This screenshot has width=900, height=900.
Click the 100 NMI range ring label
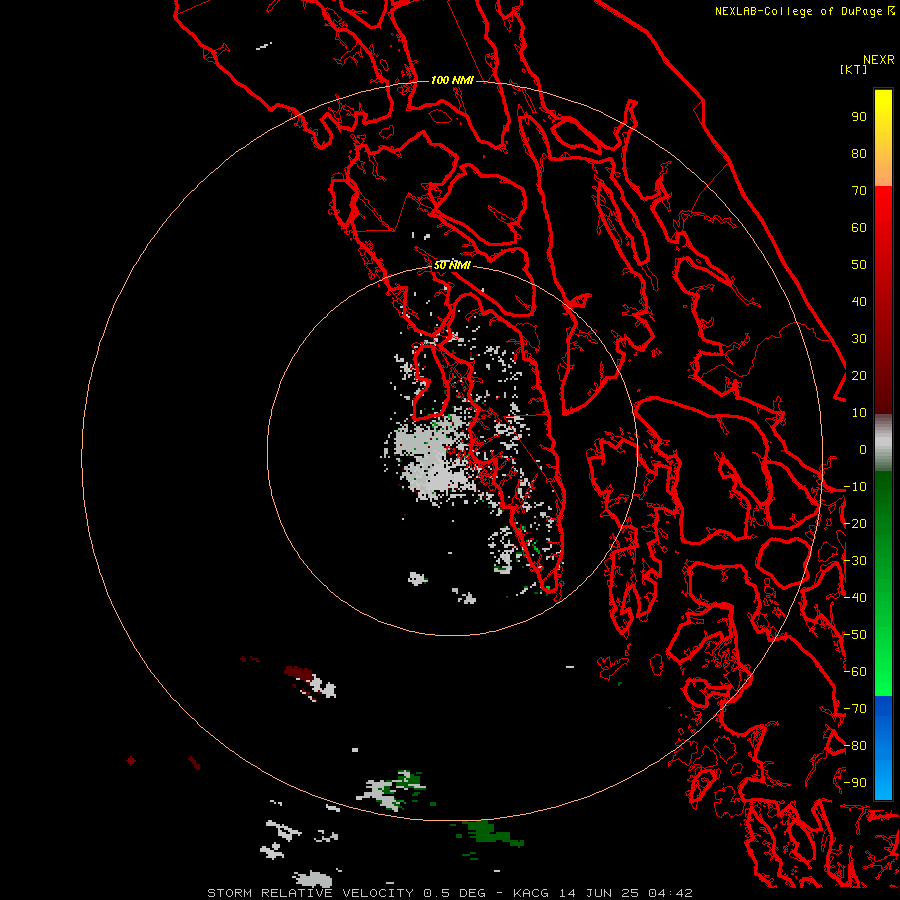(x=452, y=80)
